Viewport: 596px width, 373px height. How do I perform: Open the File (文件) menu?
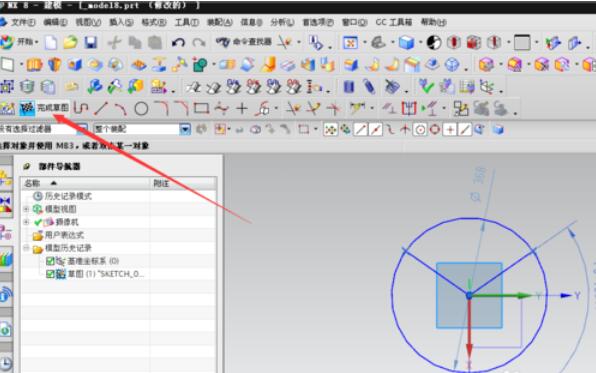(23, 22)
